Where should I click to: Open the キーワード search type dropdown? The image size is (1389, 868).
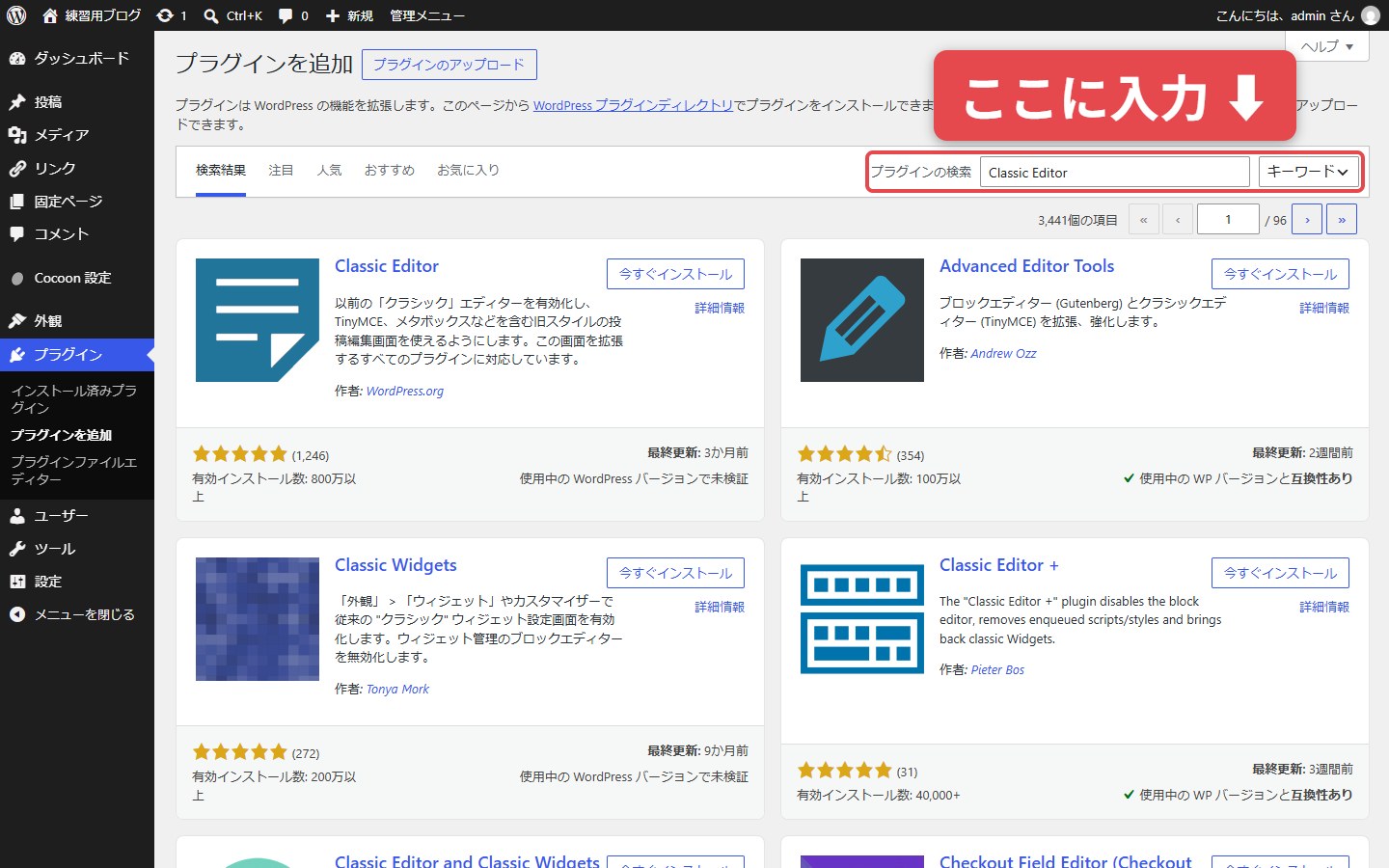[1309, 172]
